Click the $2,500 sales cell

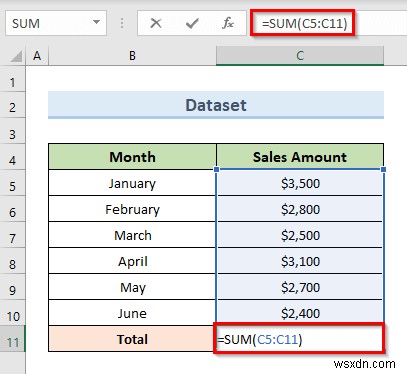pyautogui.click(x=300, y=235)
